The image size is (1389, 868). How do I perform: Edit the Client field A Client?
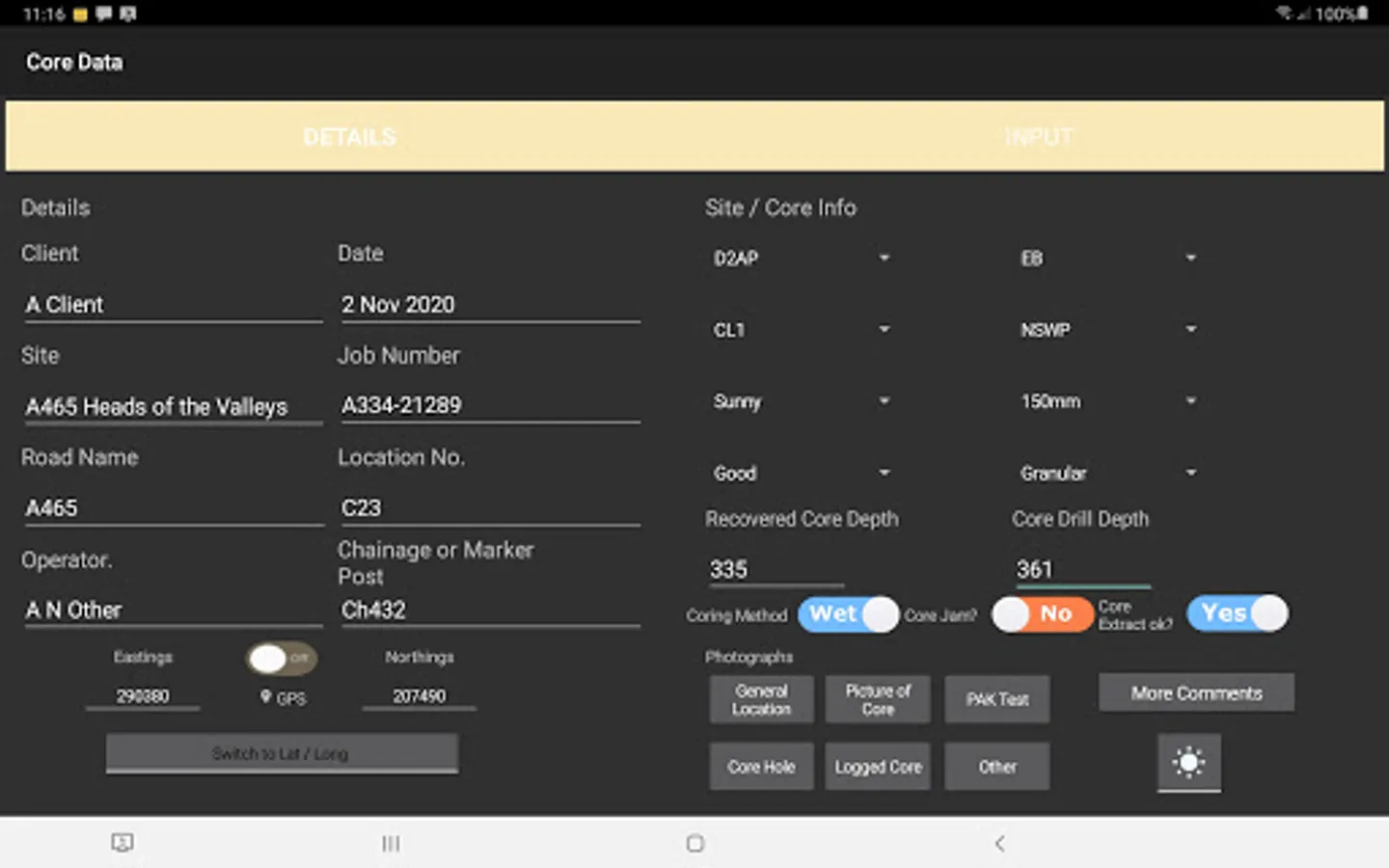coord(173,305)
